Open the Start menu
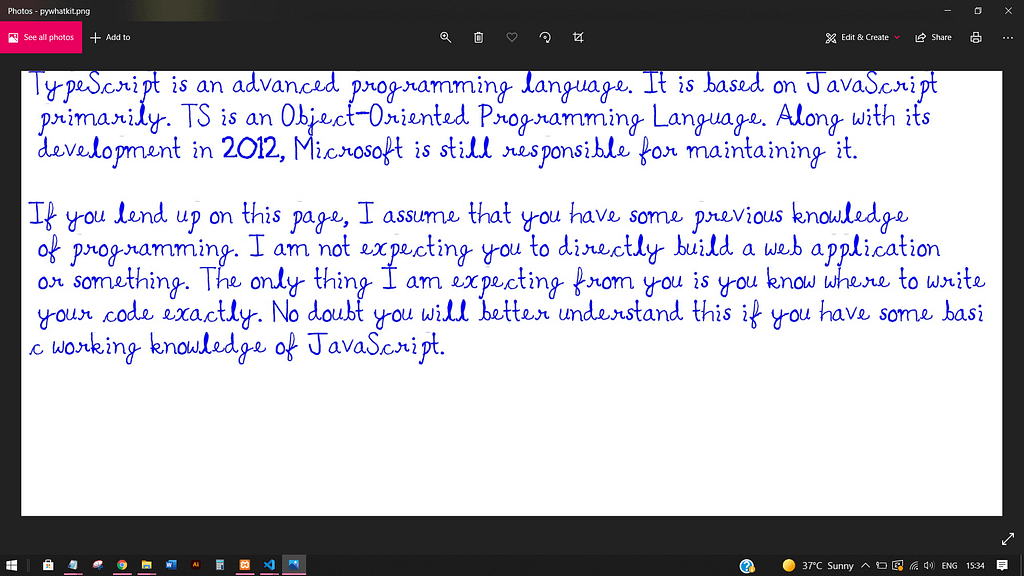 (12, 564)
